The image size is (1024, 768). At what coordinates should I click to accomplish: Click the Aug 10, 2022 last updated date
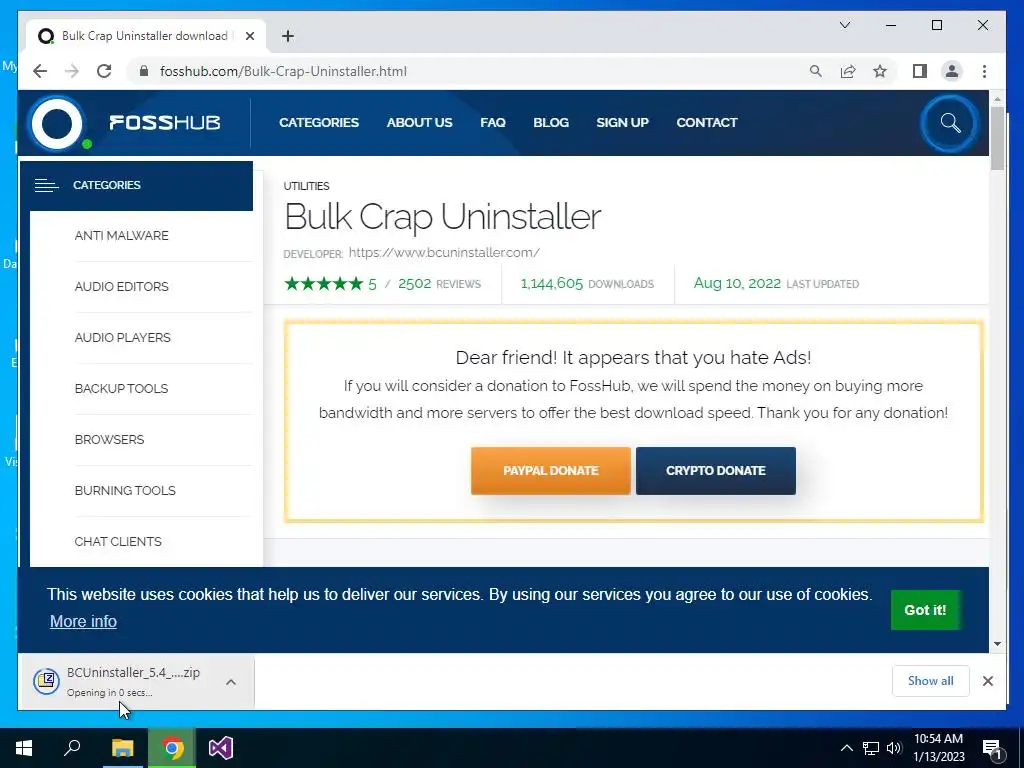[737, 283]
